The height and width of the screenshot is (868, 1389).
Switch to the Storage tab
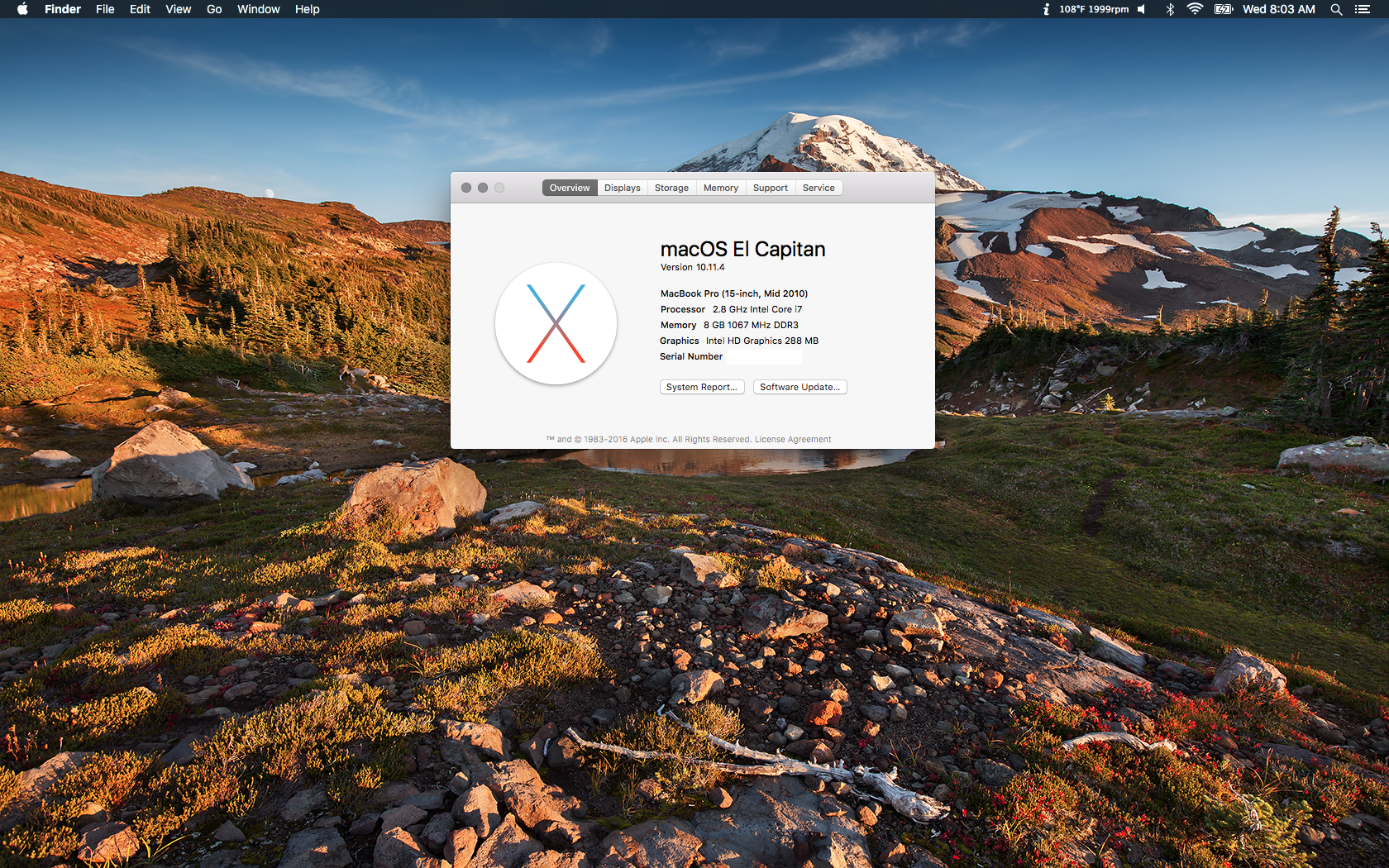click(x=671, y=188)
